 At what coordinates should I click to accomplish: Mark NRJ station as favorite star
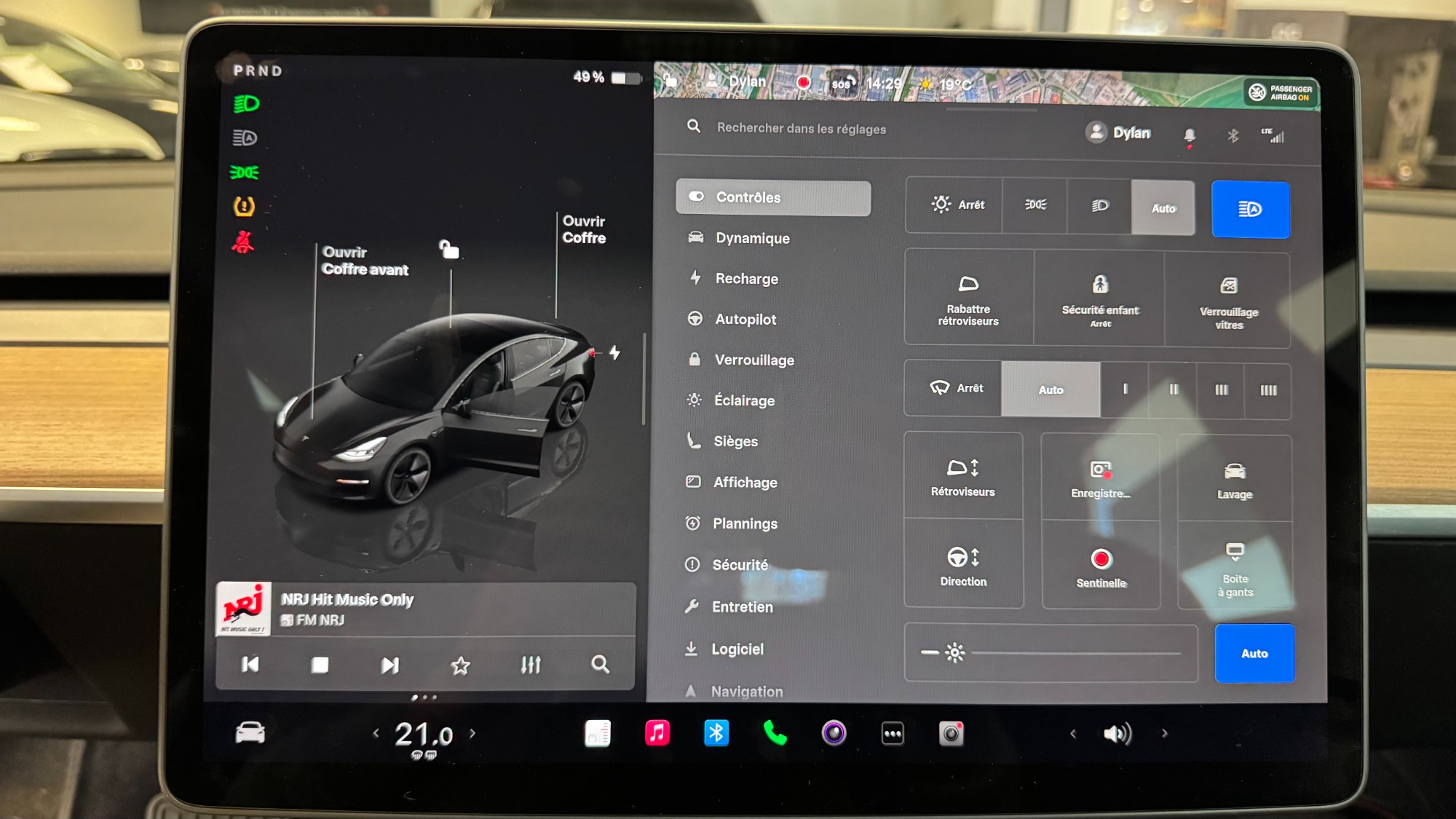pos(460,665)
